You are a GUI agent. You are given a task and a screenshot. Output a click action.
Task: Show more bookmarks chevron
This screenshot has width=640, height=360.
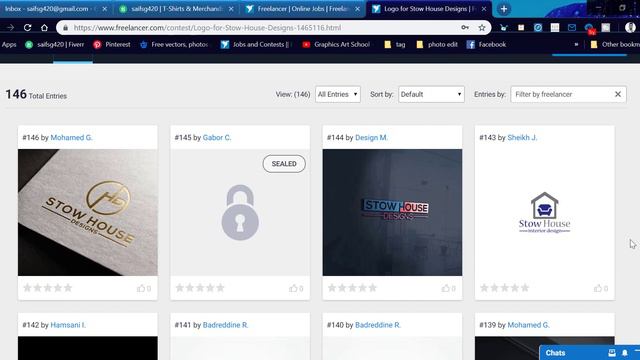coord(576,44)
